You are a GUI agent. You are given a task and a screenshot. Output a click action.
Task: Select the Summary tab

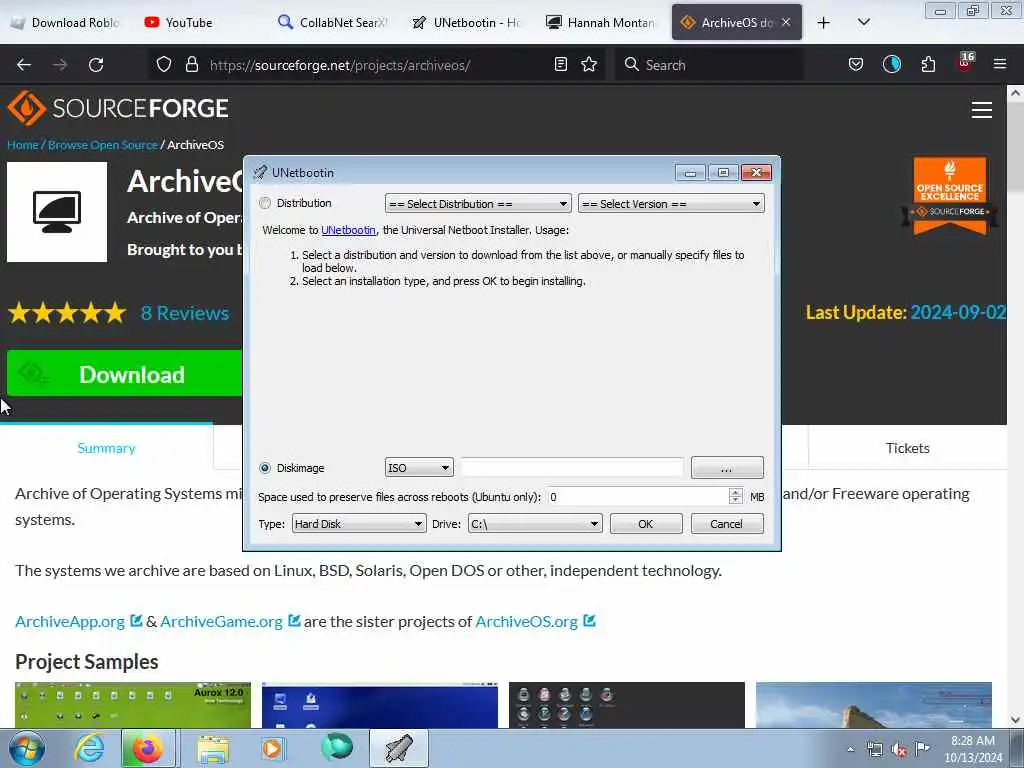[106, 448]
